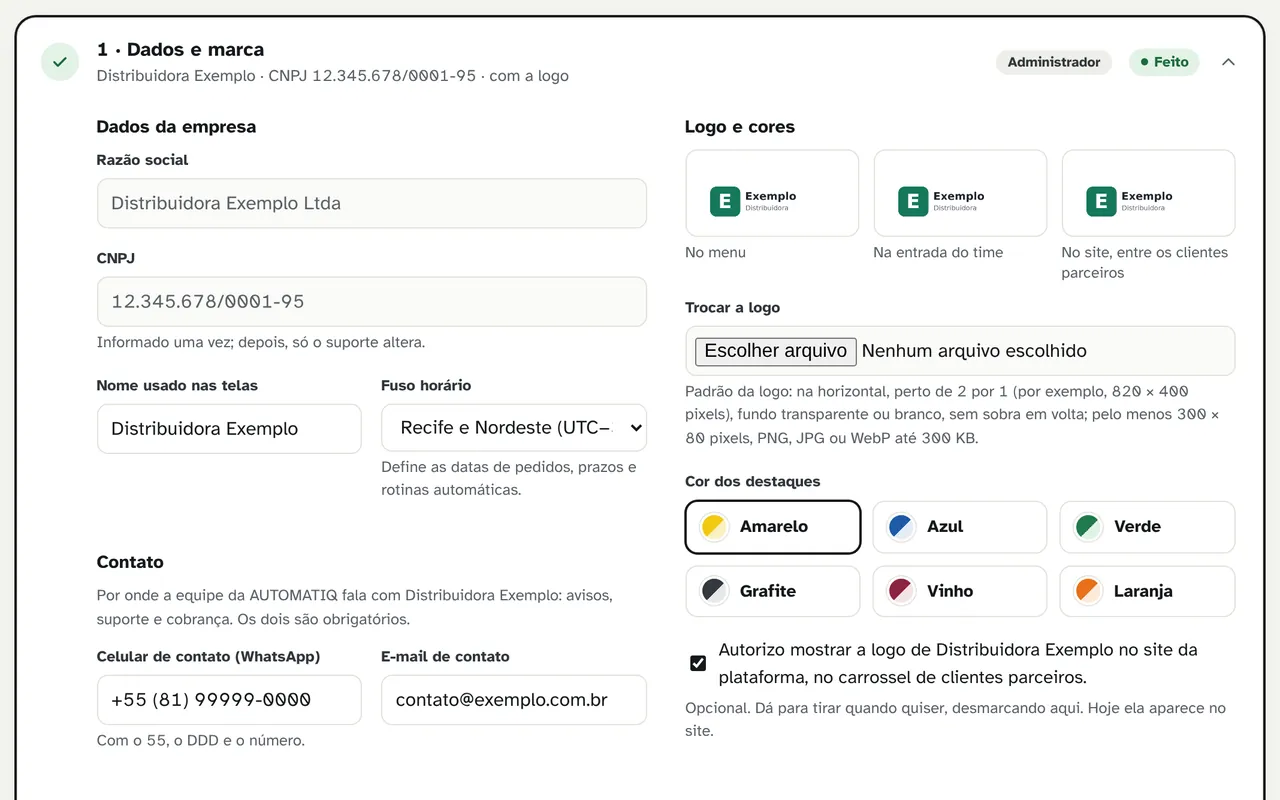Choose the Amarelo highlight color

[x=773, y=527]
